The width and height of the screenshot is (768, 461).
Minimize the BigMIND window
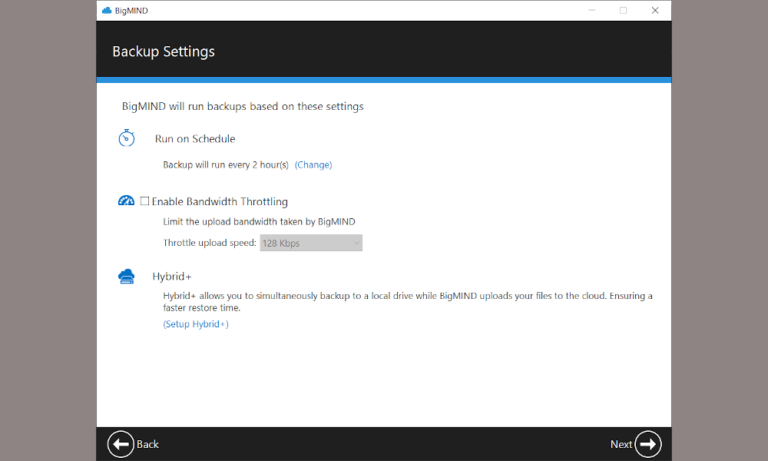point(592,10)
